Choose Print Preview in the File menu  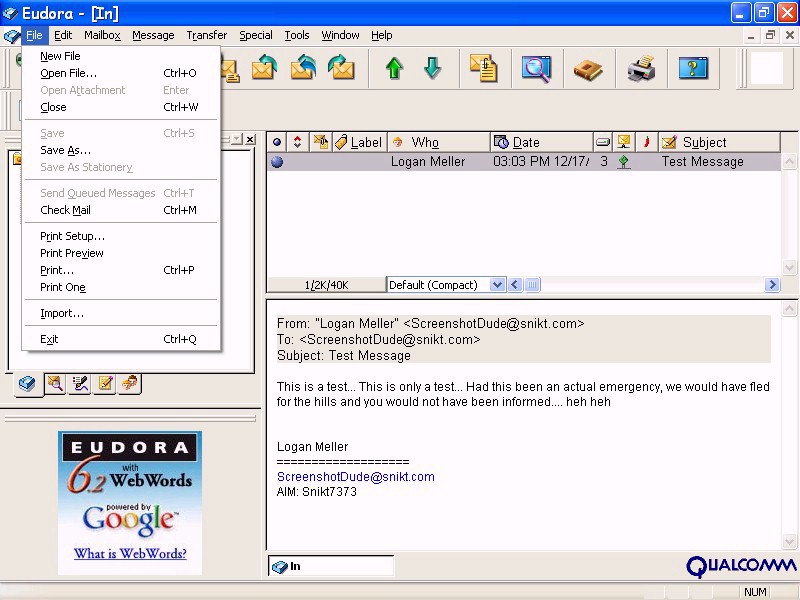point(121,253)
